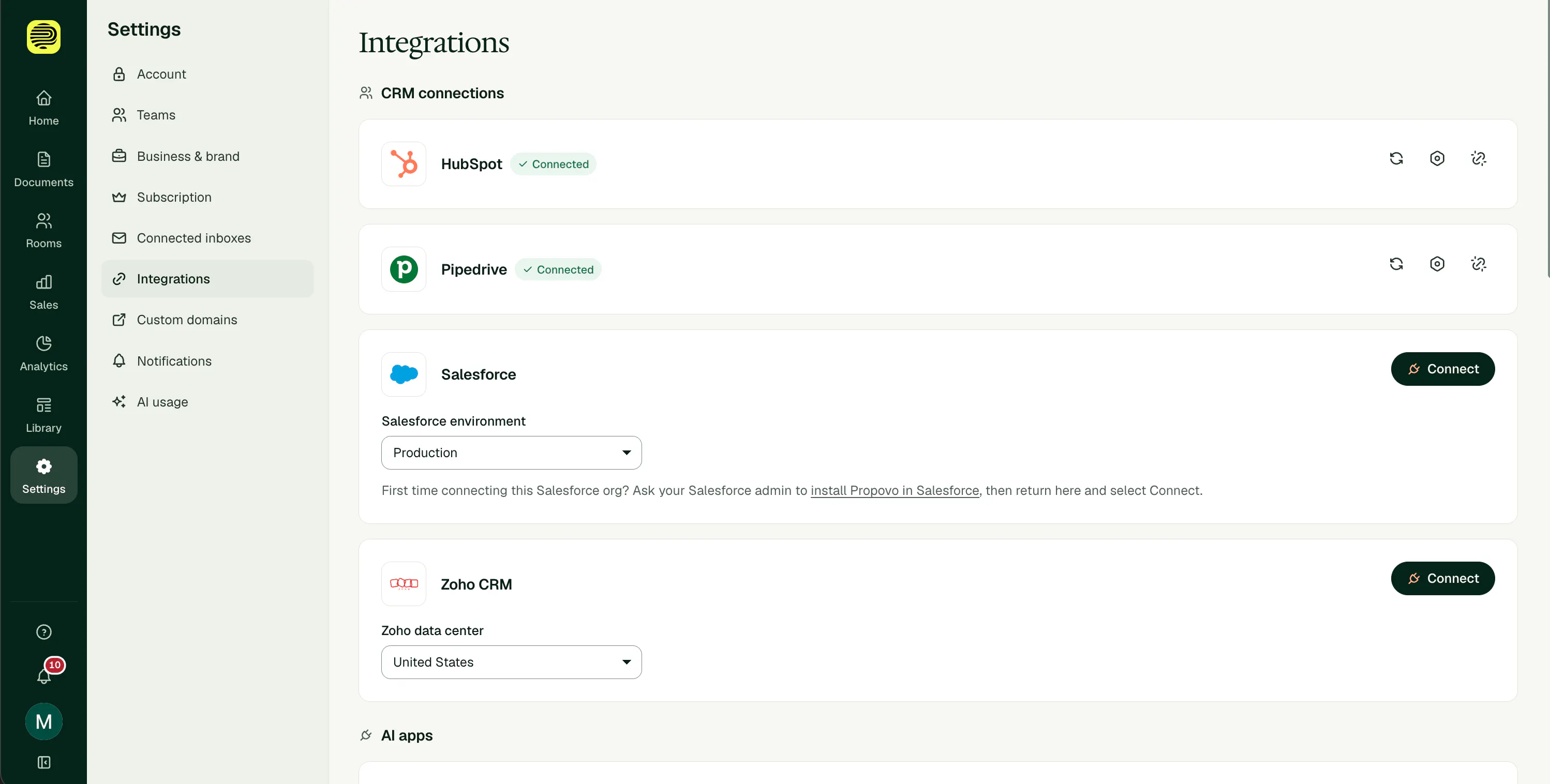Click the AI apps section heading
The image size is (1550, 784).
pyautogui.click(x=407, y=735)
